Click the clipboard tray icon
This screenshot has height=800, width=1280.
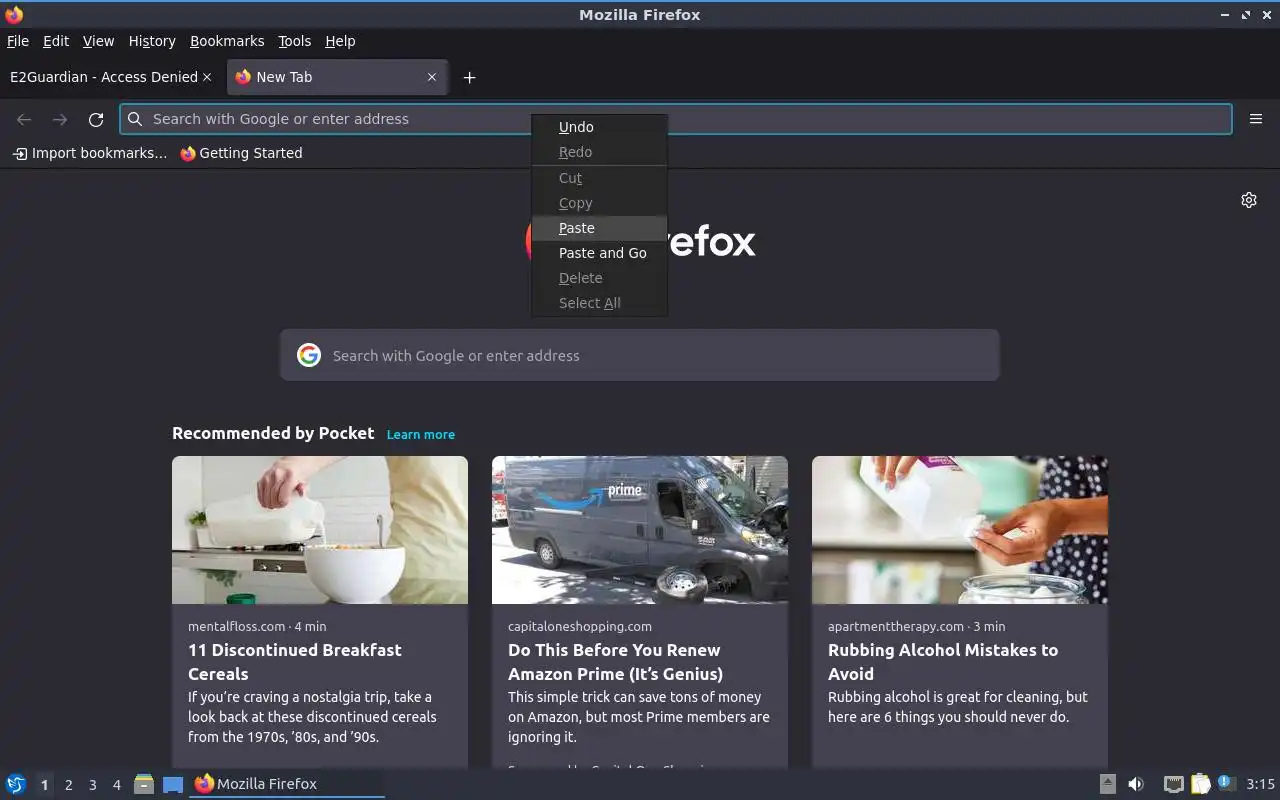click(x=1201, y=784)
